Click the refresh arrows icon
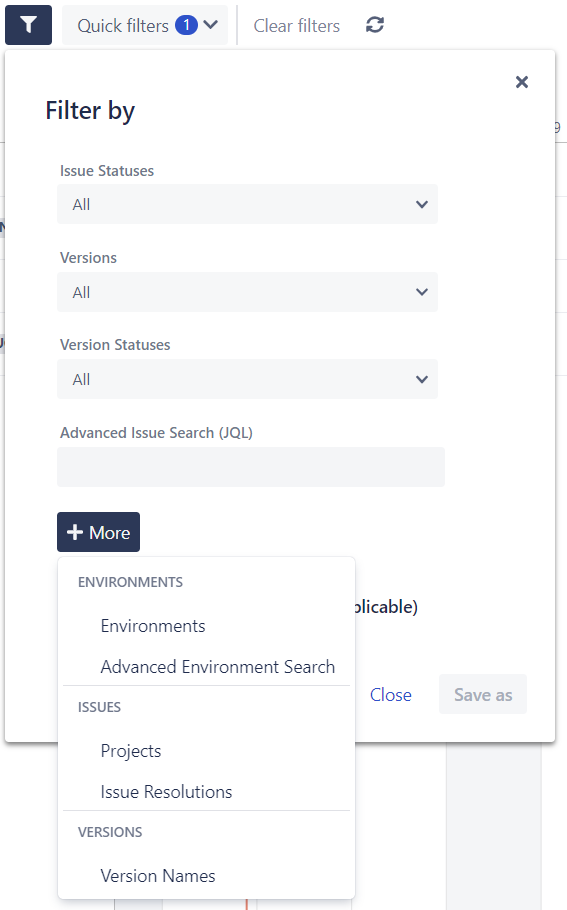Viewport: 567px width, 910px height. coord(375,25)
